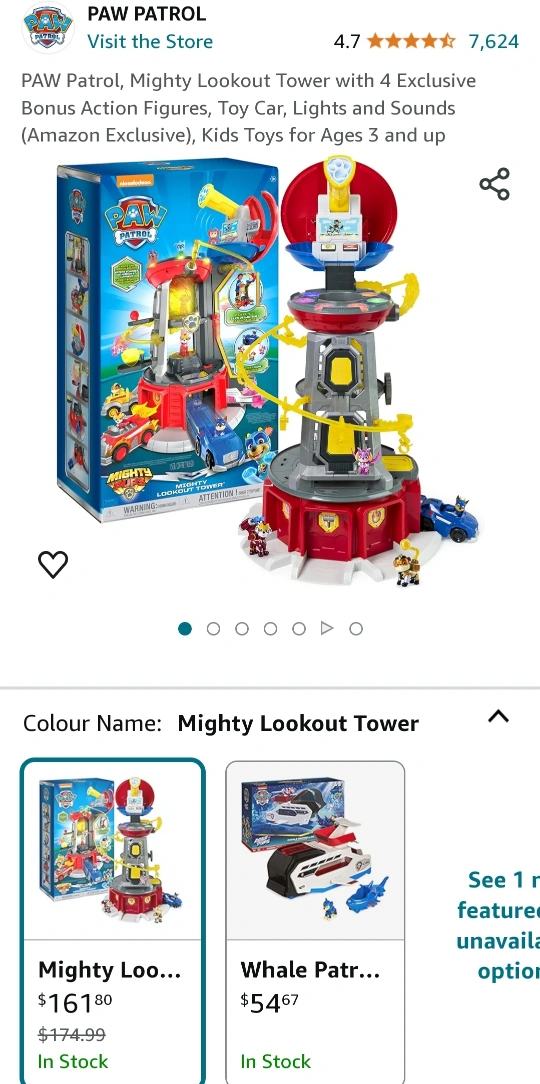This screenshot has width=540, height=1084.
Task: Play product video via triangle indicator
Action: tap(327, 628)
